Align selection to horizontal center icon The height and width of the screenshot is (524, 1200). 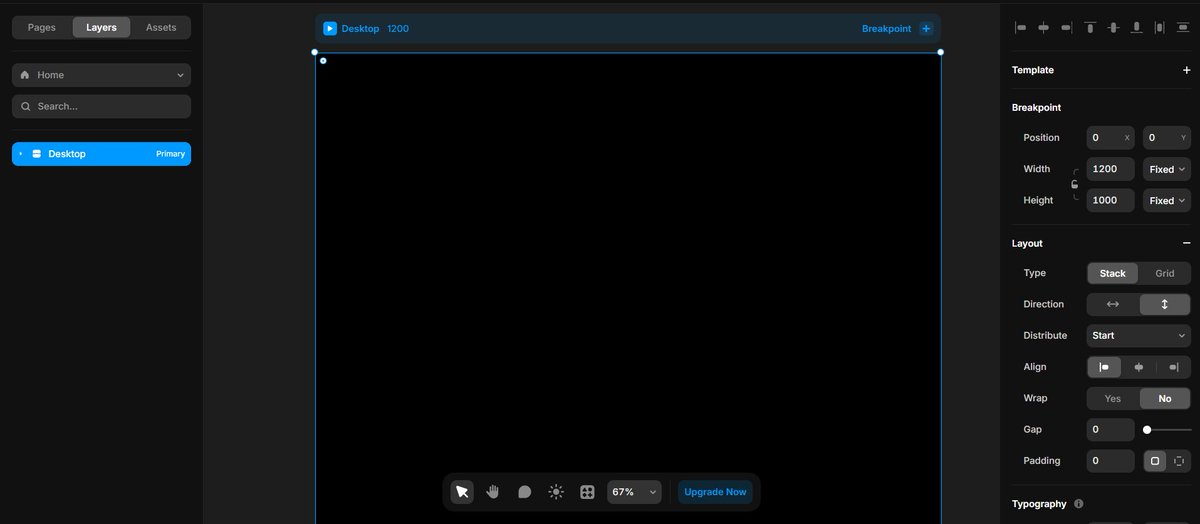click(1044, 28)
